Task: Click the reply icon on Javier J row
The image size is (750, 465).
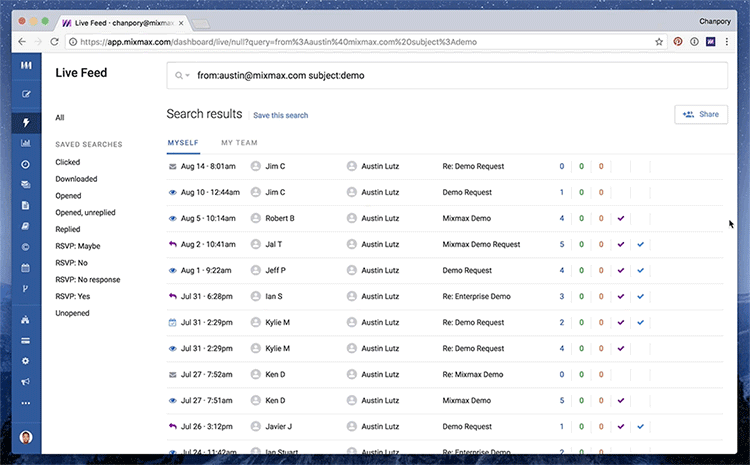Action: click(173, 426)
